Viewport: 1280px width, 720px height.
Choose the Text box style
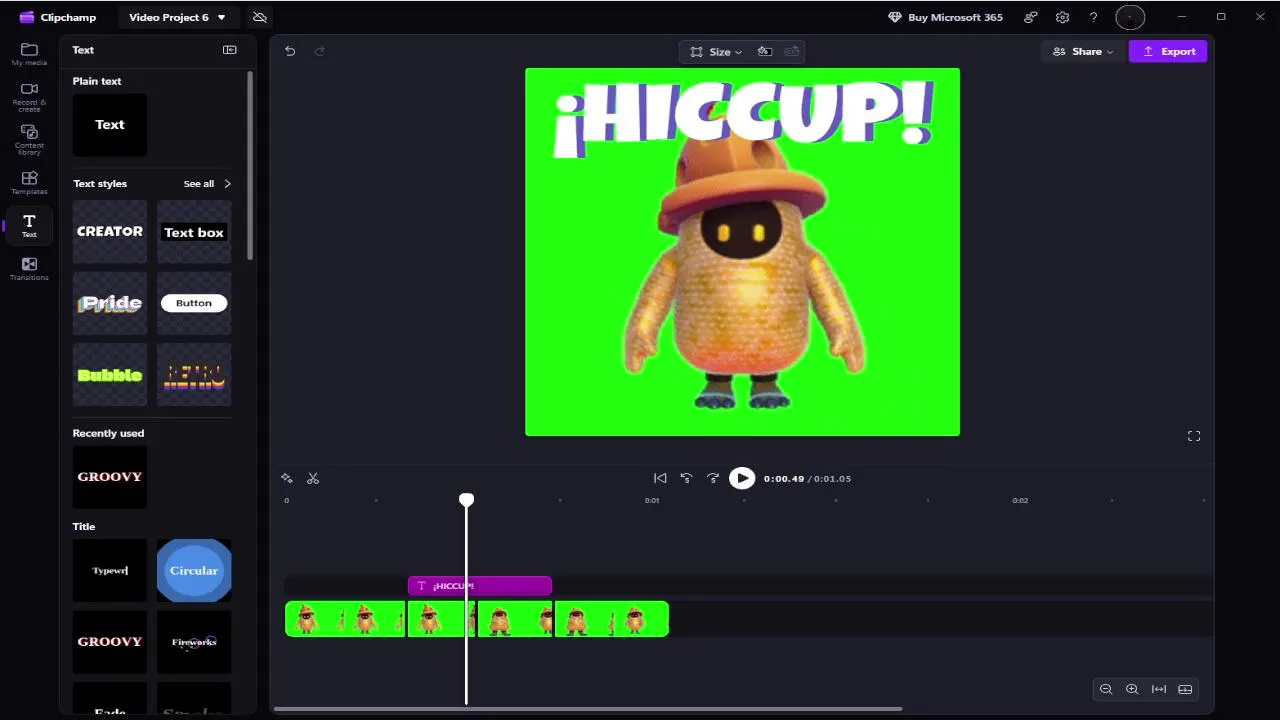[194, 232]
